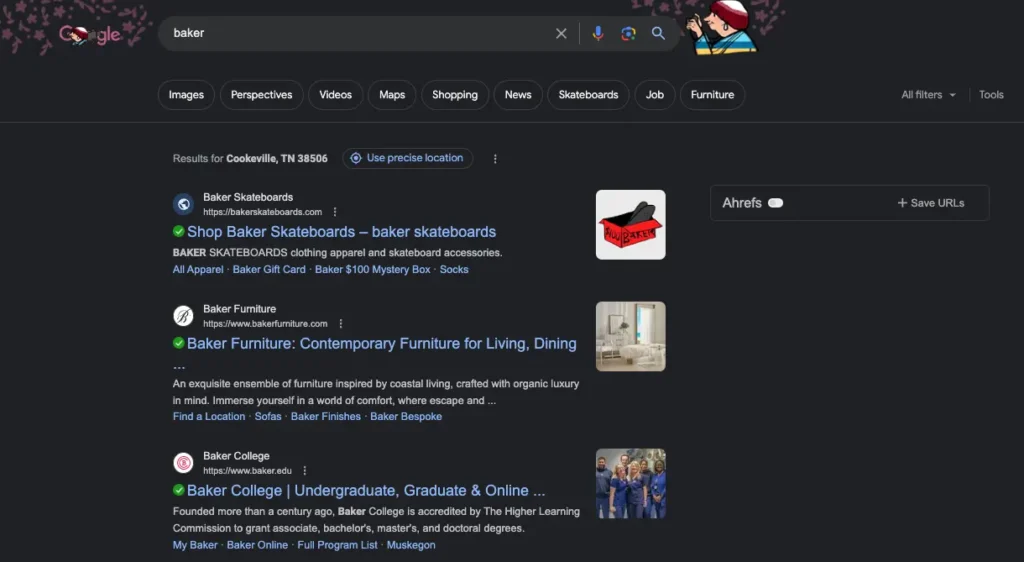Click the Google doodle logo

(89, 35)
